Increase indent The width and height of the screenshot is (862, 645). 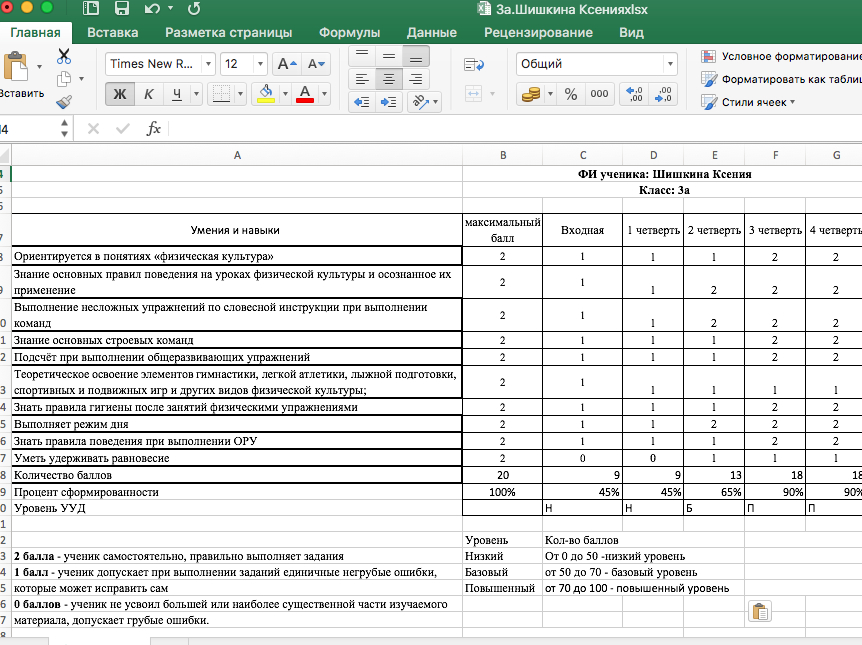pos(389,102)
